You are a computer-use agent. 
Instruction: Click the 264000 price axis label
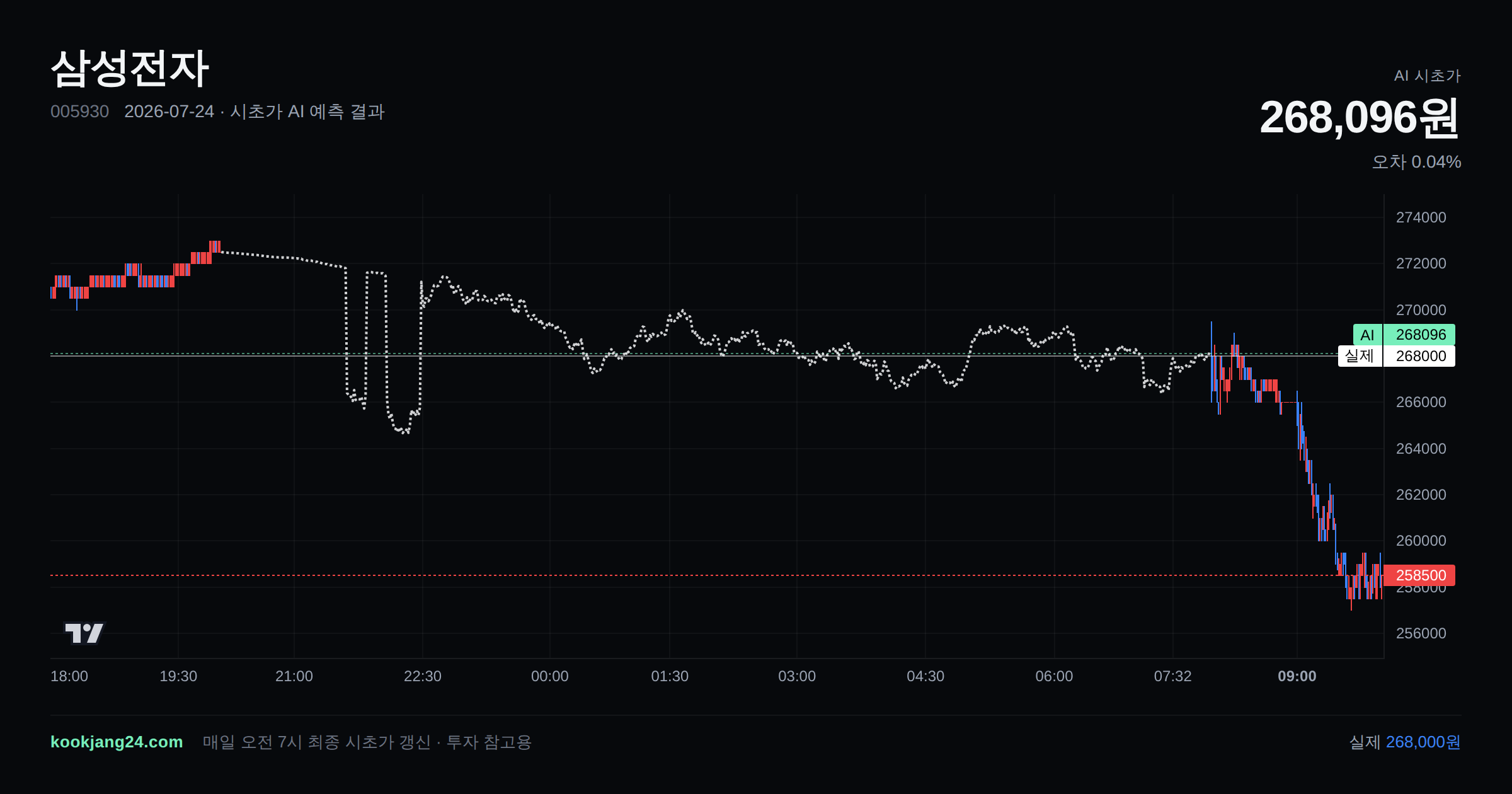[1421, 449]
